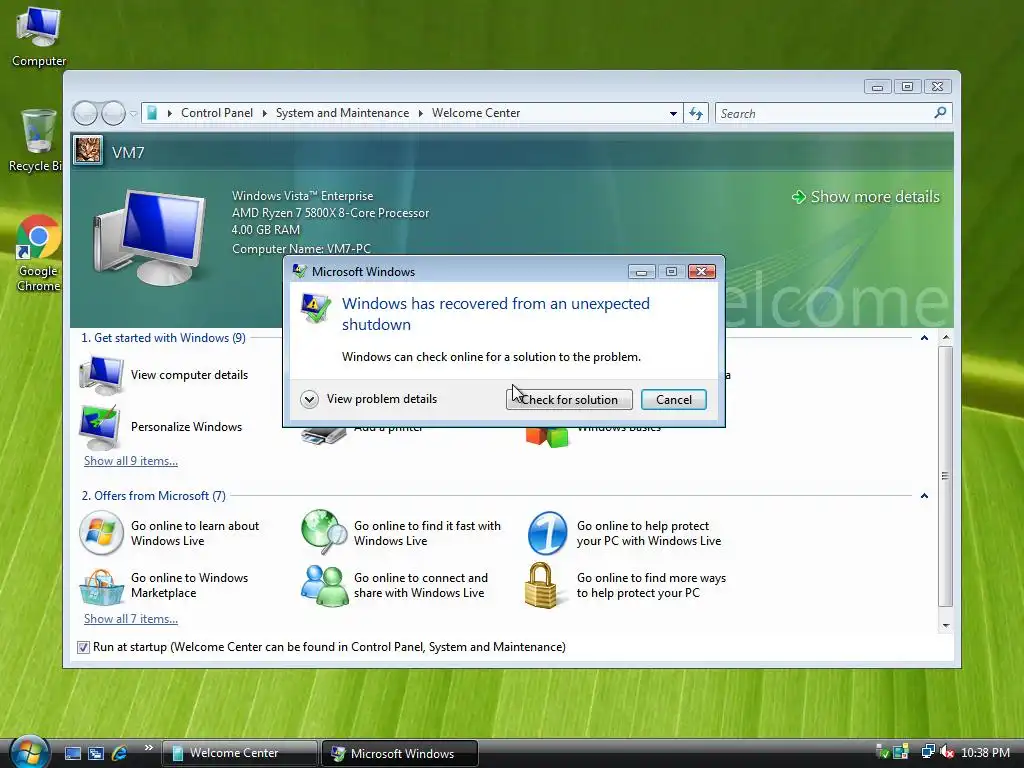Click the Personalize Windows icon
Image resolution: width=1024 pixels, height=768 pixels.
[x=99, y=427]
